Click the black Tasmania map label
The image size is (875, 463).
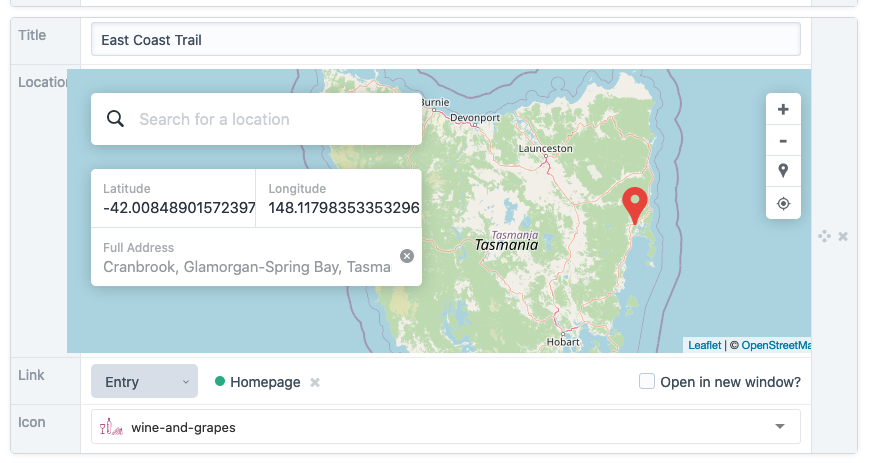pos(507,245)
